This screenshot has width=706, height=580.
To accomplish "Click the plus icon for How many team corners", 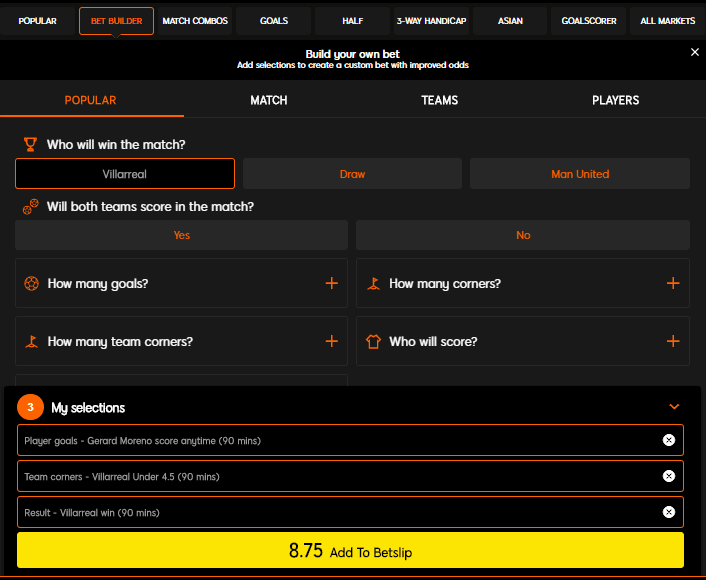I will pos(332,342).
